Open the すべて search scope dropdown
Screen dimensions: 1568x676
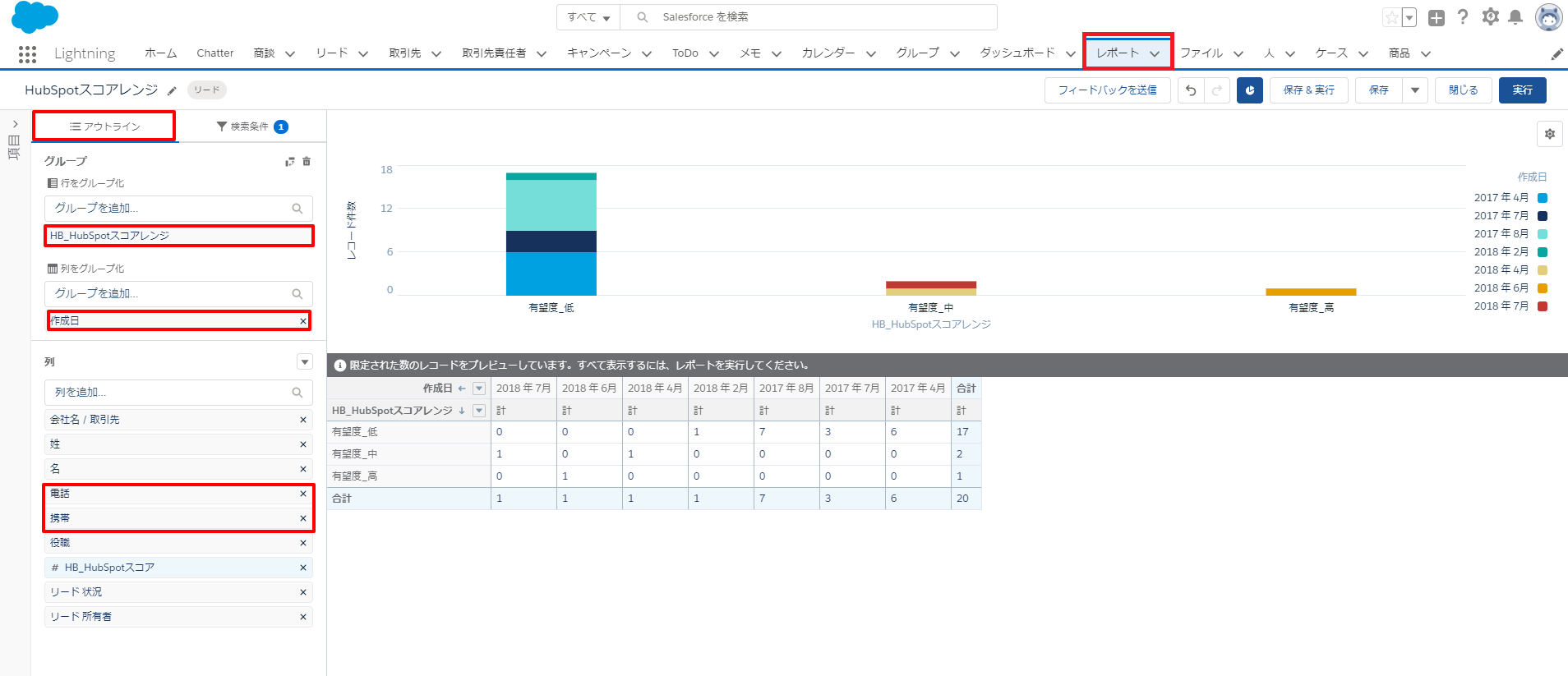pyautogui.click(x=588, y=17)
